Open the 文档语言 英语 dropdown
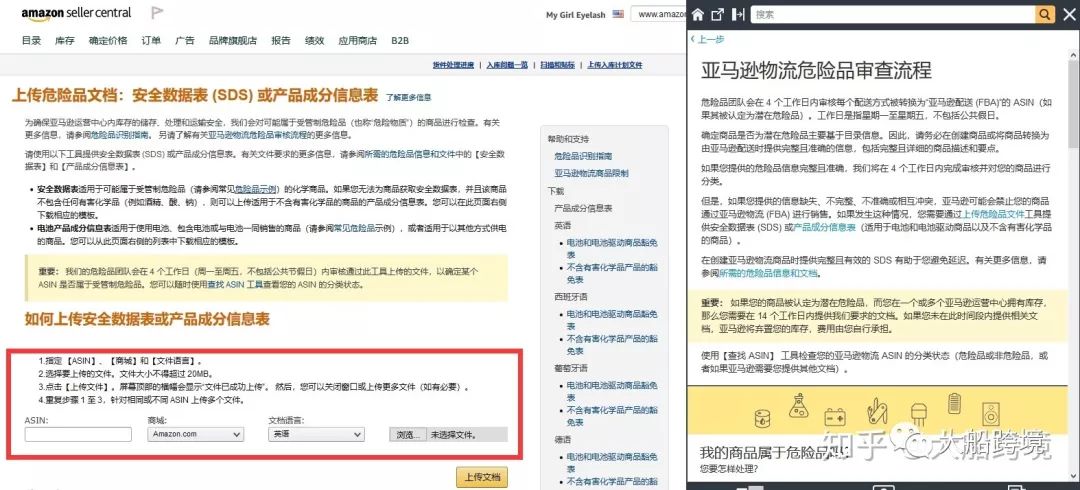The width and height of the screenshot is (1080, 490). click(x=316, y=434)
